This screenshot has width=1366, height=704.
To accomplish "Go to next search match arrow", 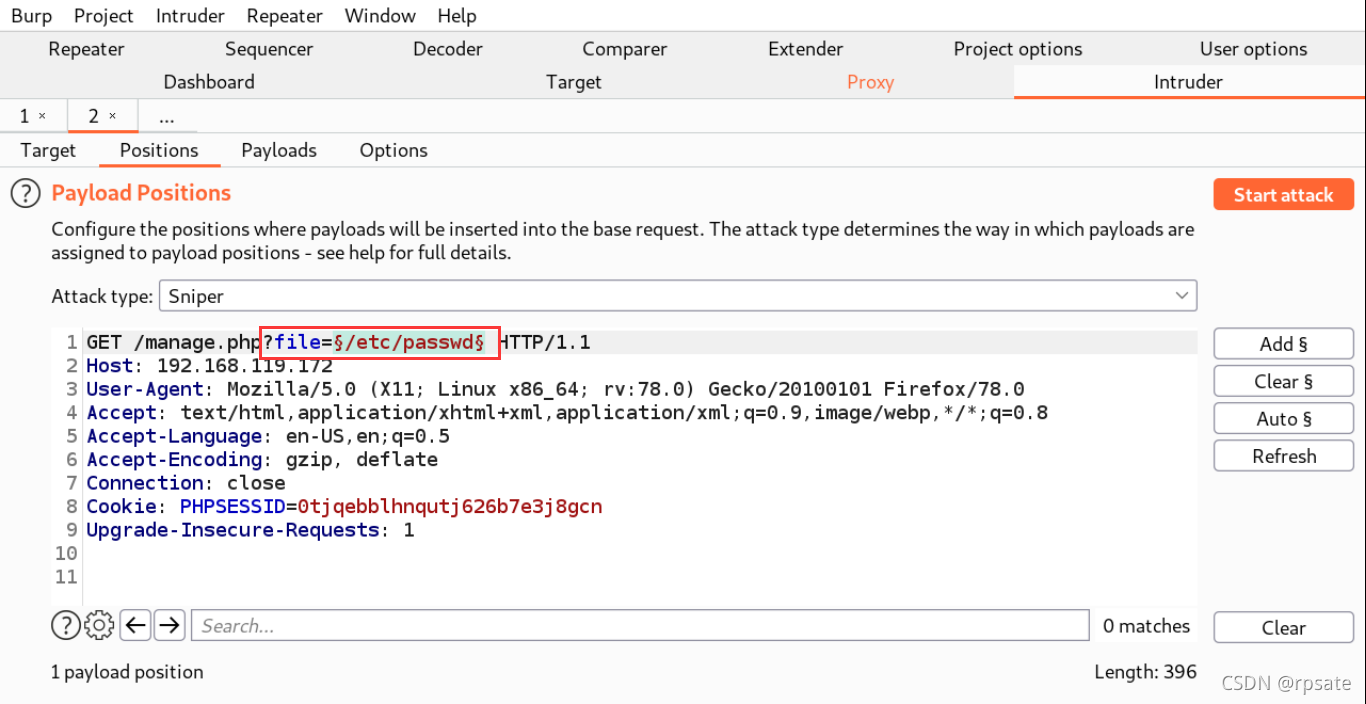I will [170, 626].
